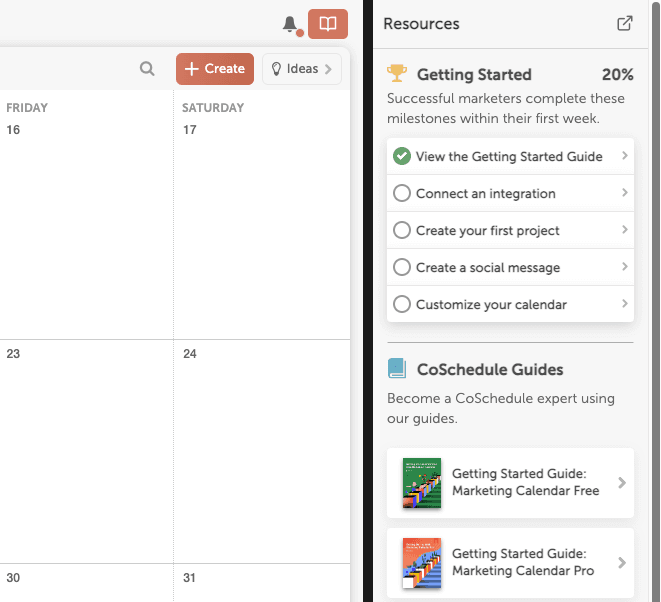Expand the Customize your calendar chevron
Screen dimensions: 661x602
click(624, 304)
